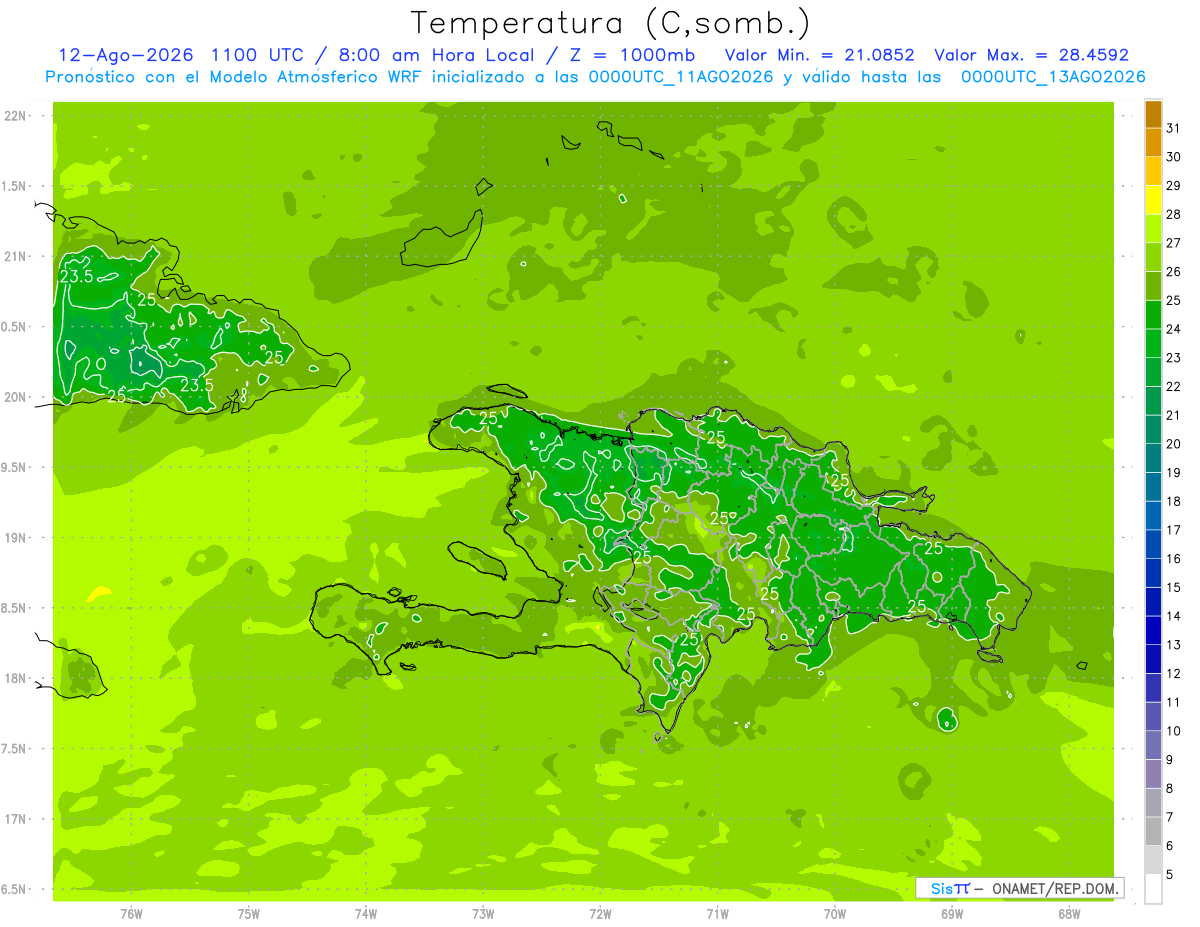Click legend value 21
This screenshot has height=927, width=1200.
pyautogui.click(x=1174, y=415)
